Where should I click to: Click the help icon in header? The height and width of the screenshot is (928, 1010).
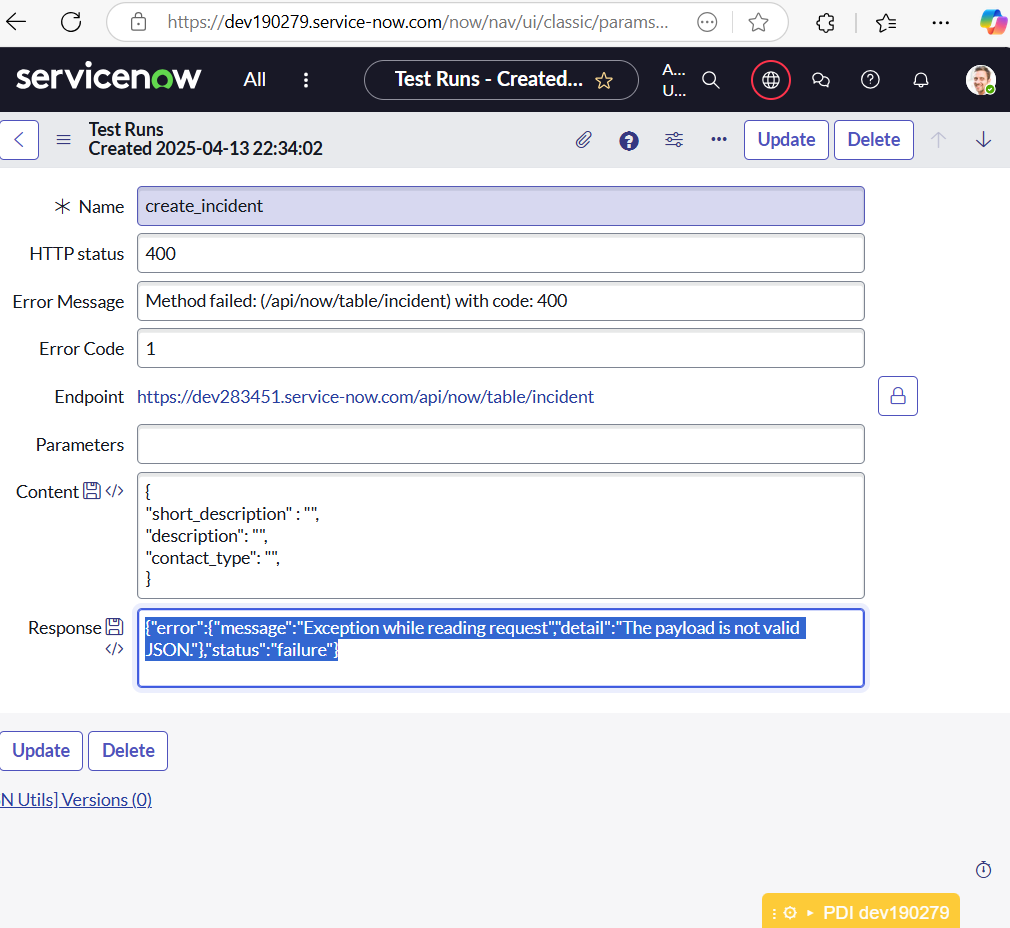(870, 80)
